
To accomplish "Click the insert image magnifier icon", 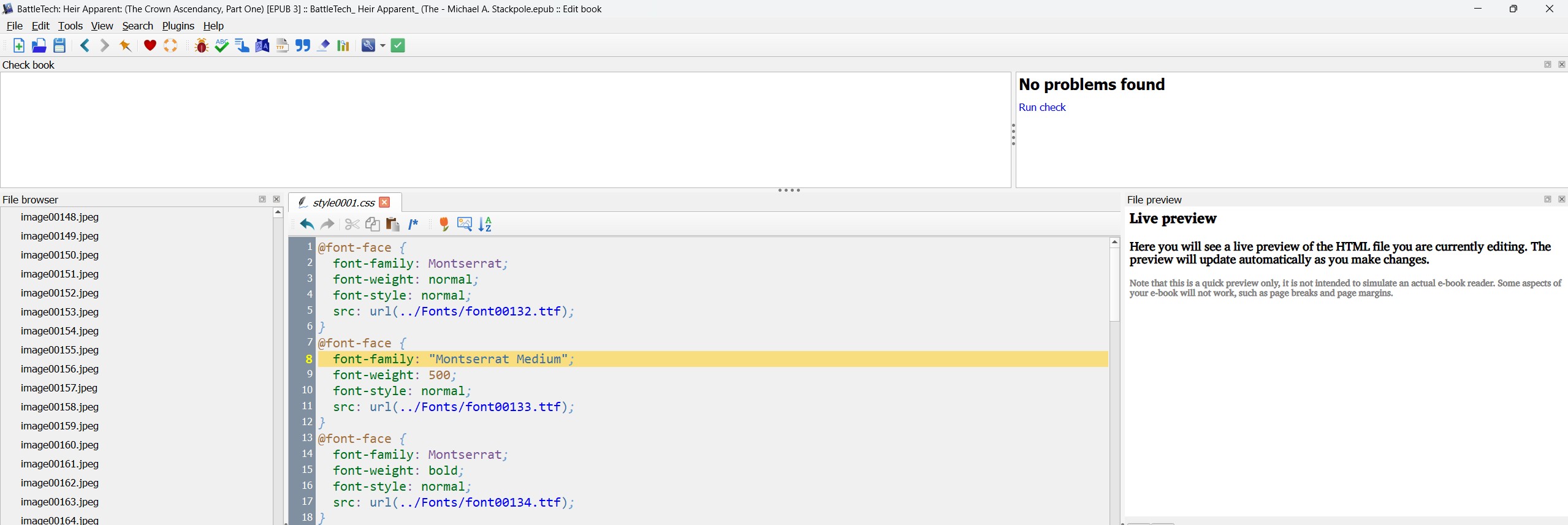I will 465,224.
